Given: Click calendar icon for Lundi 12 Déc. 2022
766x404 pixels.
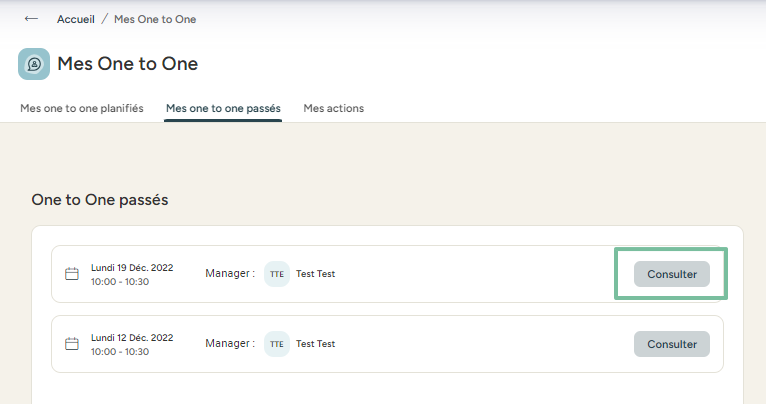Looking at the screenshot, I should (x=71, y=344).
